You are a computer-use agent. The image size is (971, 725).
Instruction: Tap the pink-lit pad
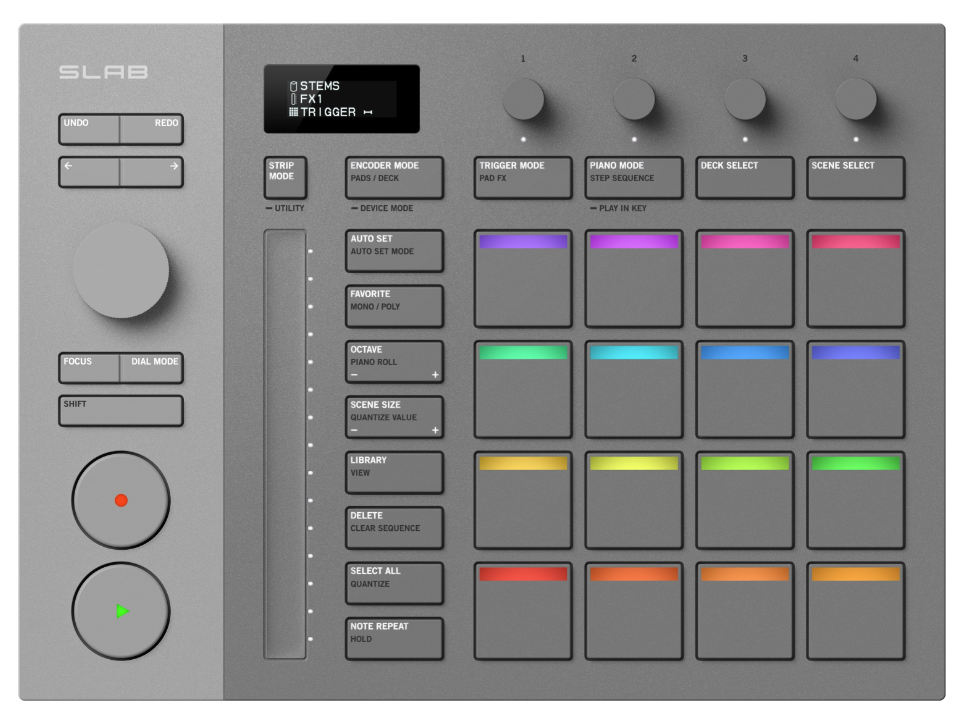coord(744,279)
